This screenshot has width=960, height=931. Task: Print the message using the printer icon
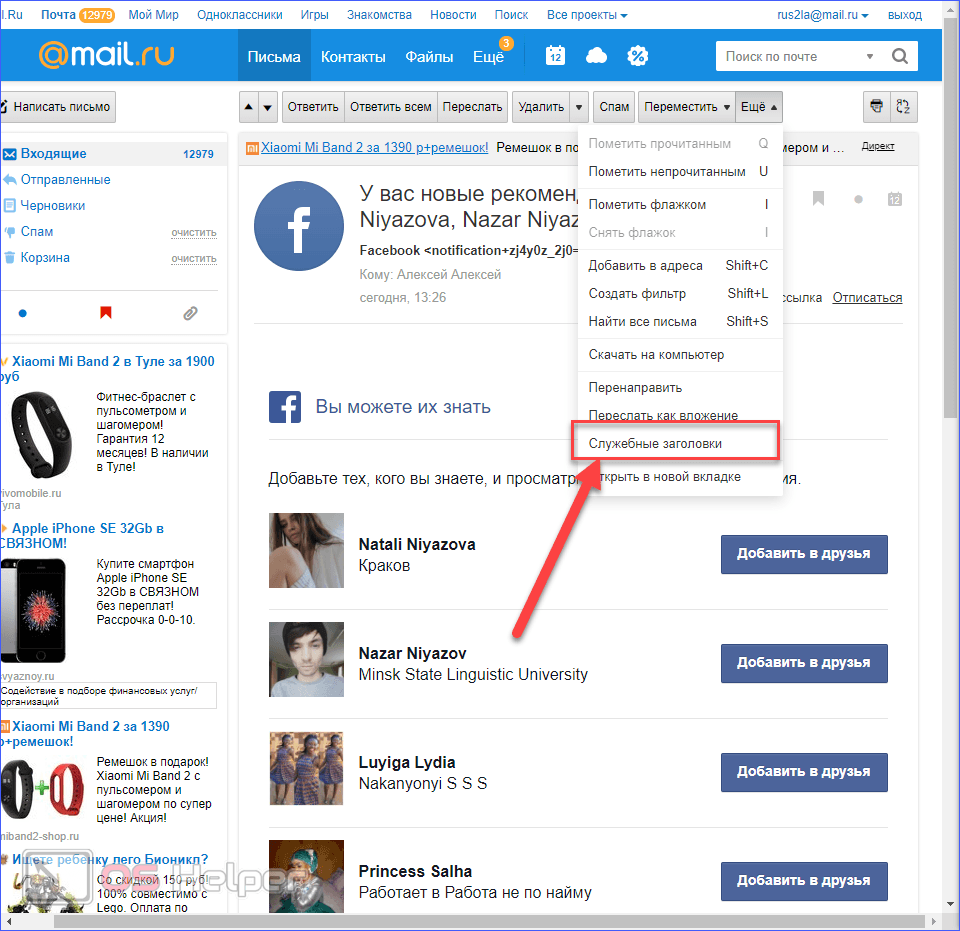[876, 106]
